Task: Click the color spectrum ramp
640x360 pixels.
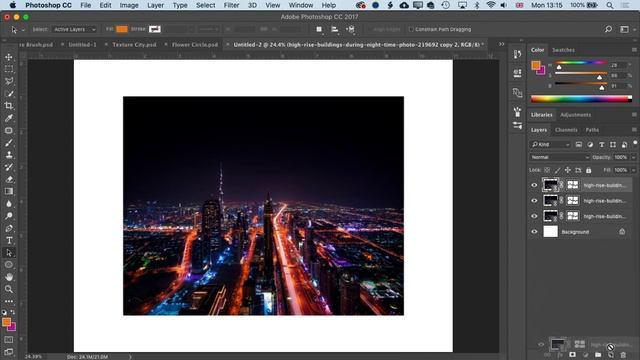Action: pos(581,99)
